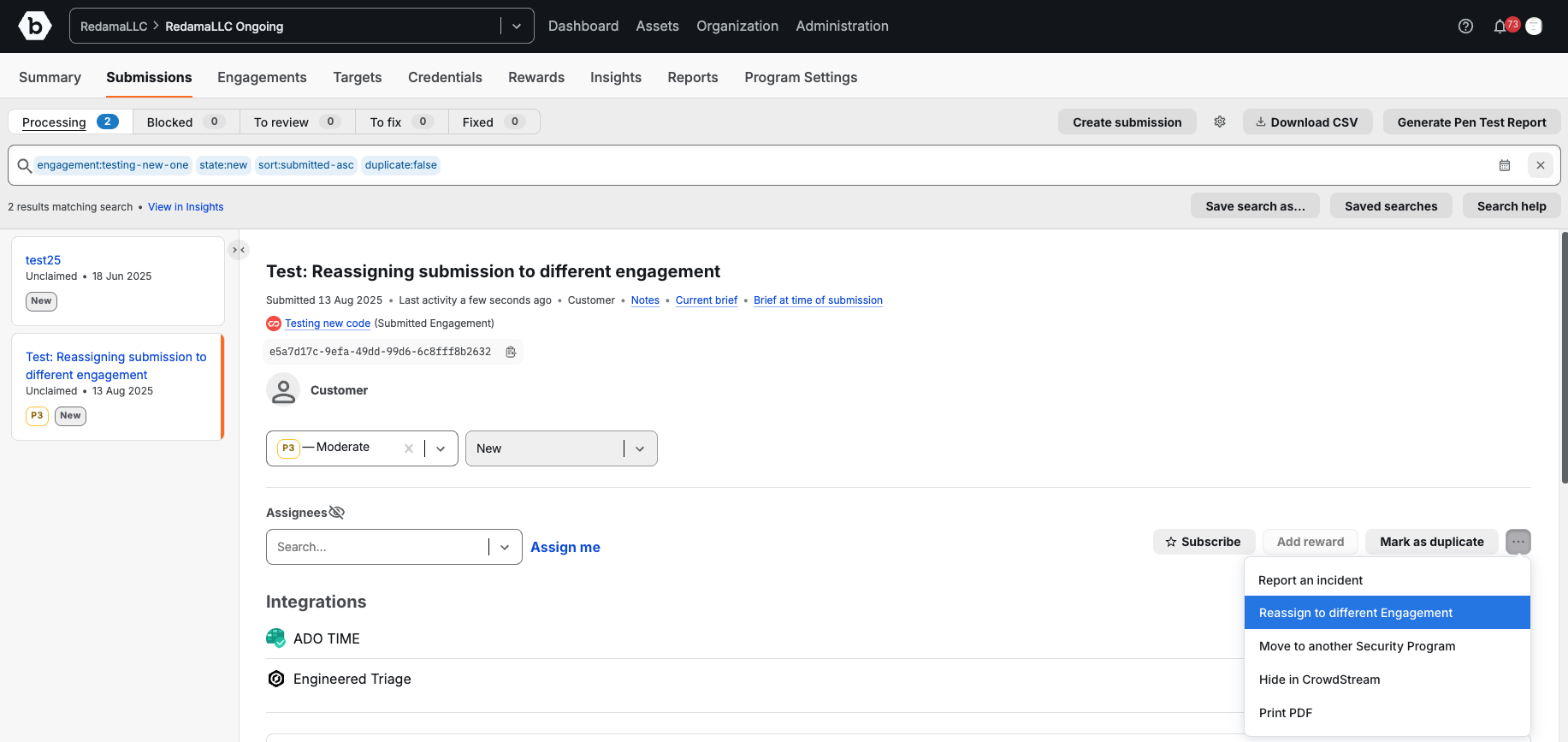Click the Subscribe star button
This screenshot has width=1568, height=742.
(x=1204, y=542)
